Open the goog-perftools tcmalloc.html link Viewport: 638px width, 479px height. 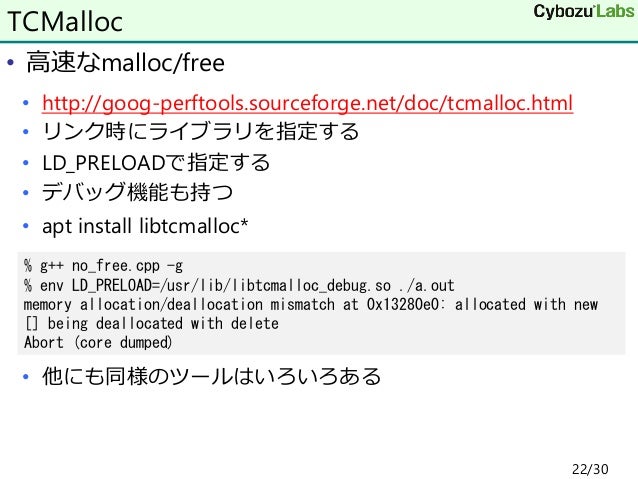[x=306, y=103]
